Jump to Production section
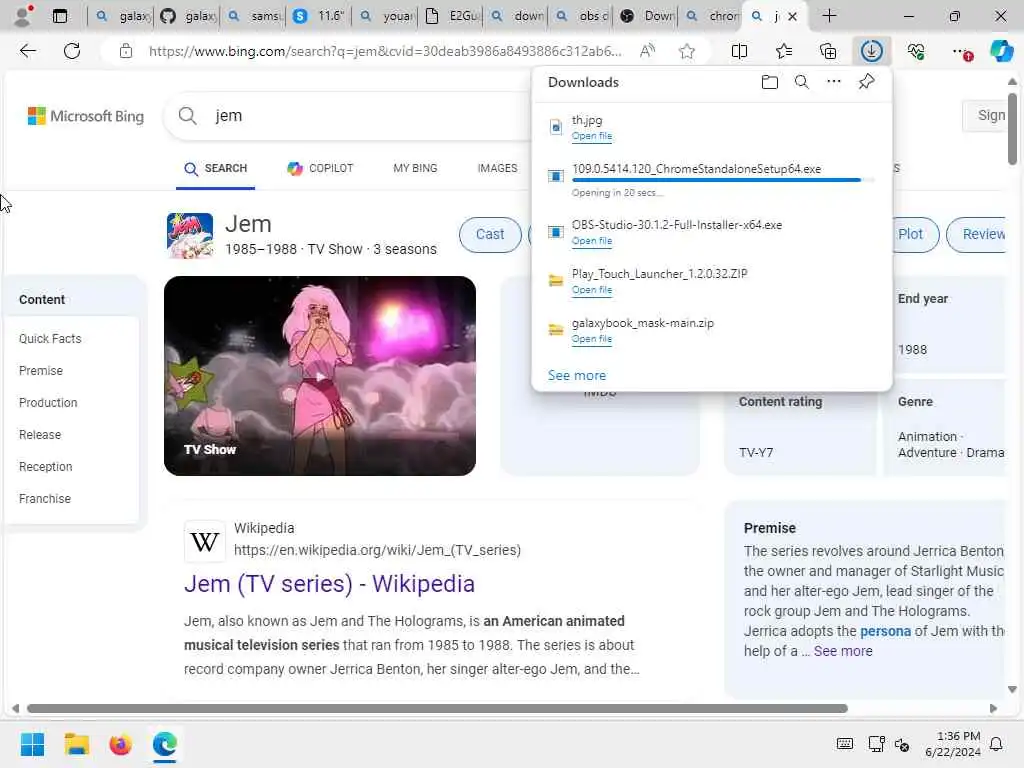1024x768 pixels. click(48, 403)
